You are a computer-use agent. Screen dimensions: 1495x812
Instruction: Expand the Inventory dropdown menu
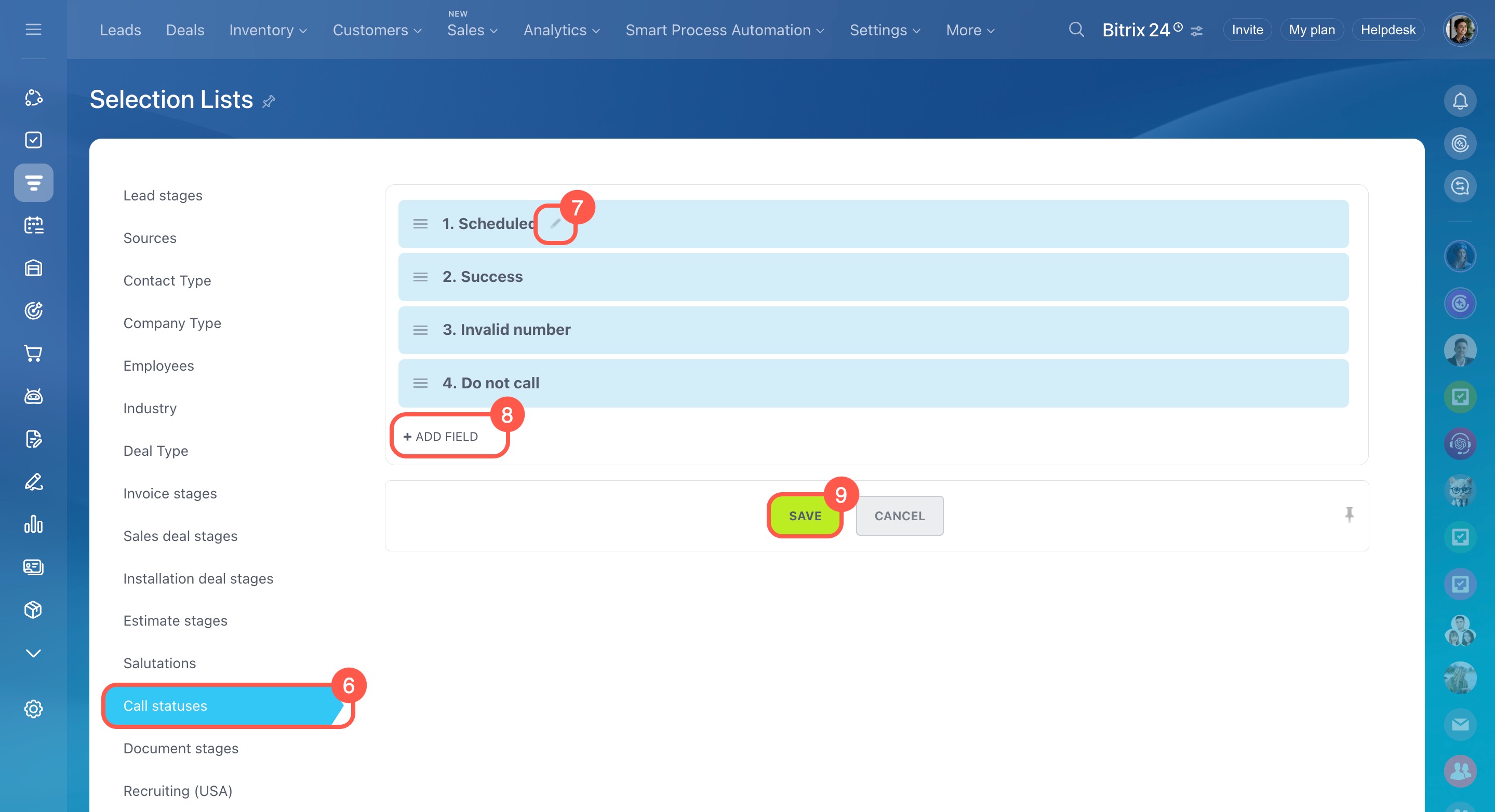[268, 30]
